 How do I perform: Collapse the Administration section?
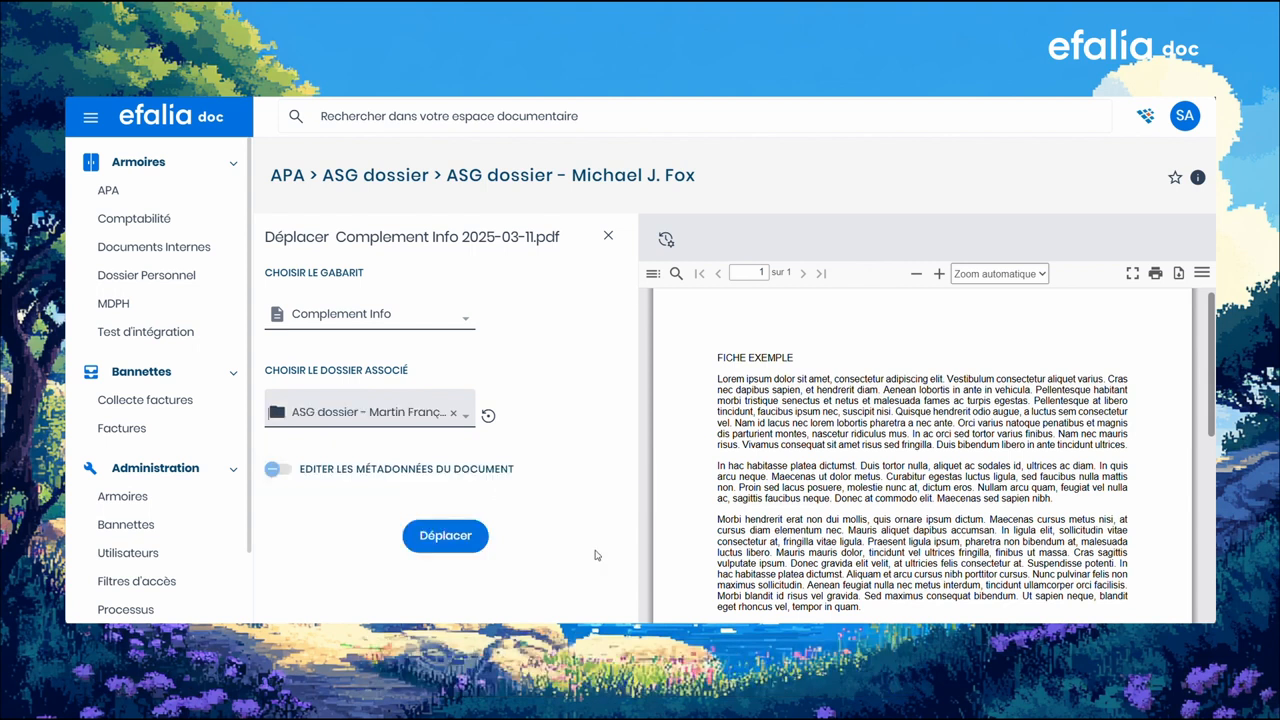tap(233, 469)
